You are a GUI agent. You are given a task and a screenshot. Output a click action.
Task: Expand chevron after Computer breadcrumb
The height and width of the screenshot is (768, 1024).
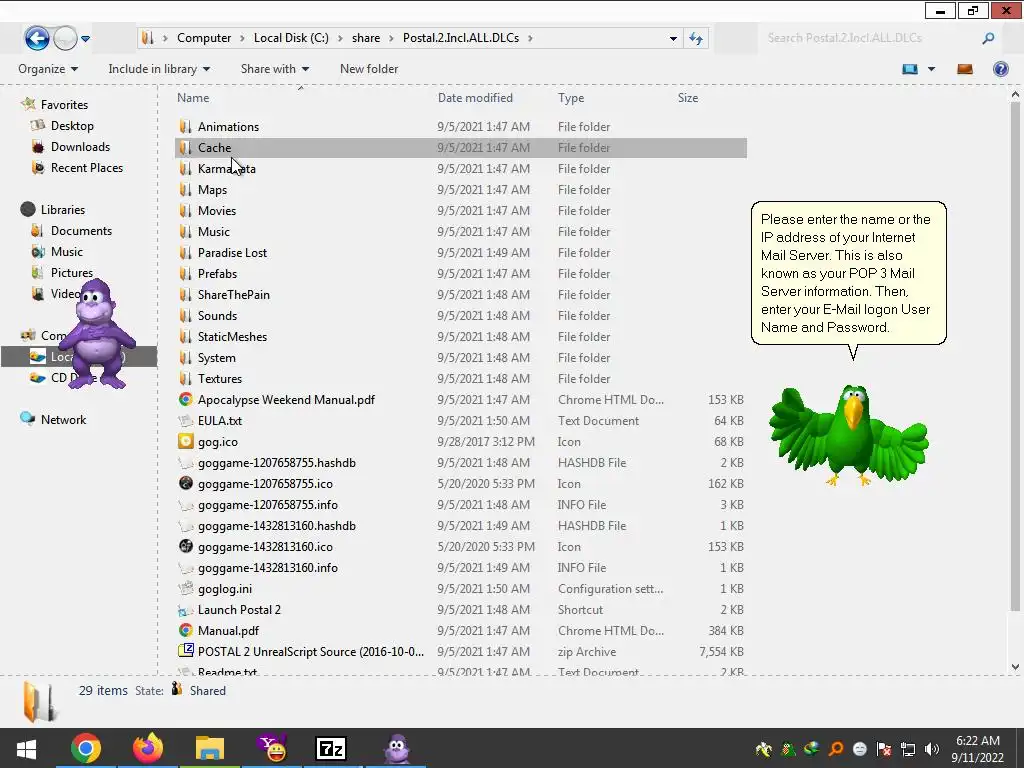coord(242,39)
